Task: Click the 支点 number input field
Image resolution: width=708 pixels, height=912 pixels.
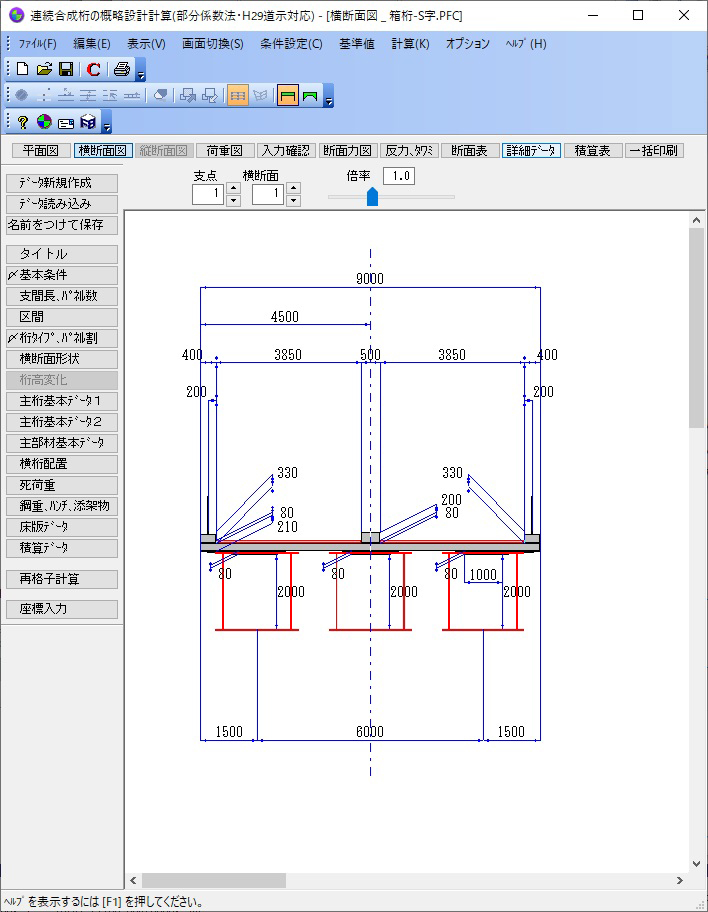Action: tap(208, 194)
